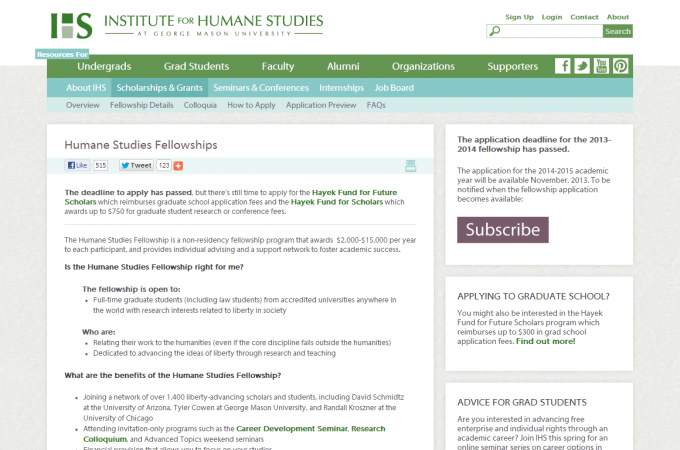Like the page on Facebook
The image size is (680, 450).
[x=78, y=165]
